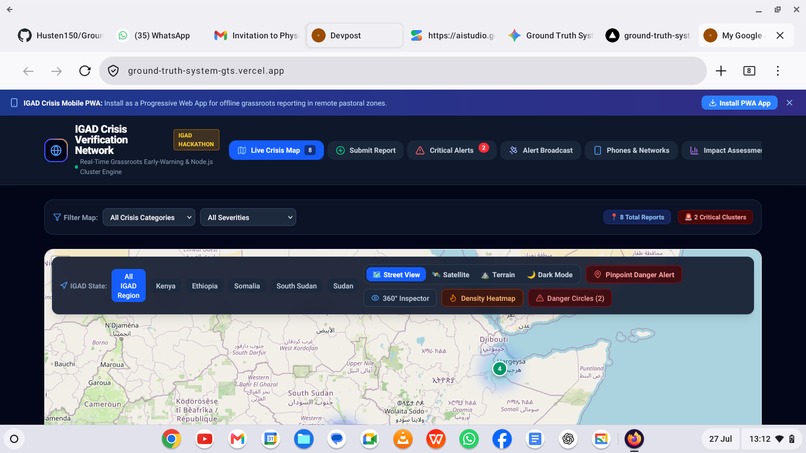This screenshot has height=453, width=806.
Task: Switch map to Terrain layer
Action: click(498, 275)
